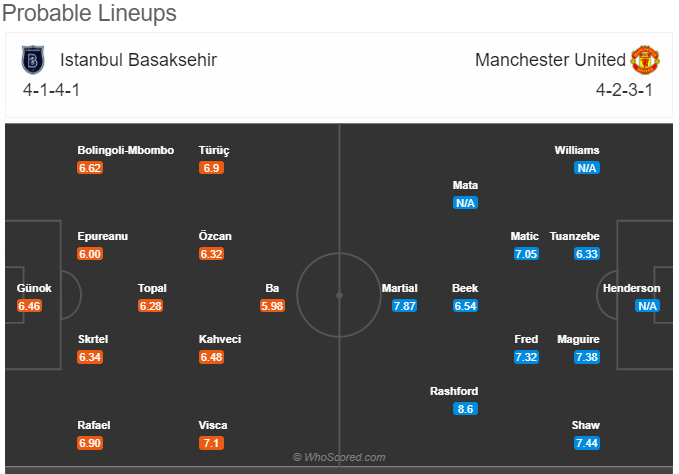The height and width of the screenshot is (474, 679).
Task: Select Rashford's 8.6 rating badge
Action: (465, 409)
